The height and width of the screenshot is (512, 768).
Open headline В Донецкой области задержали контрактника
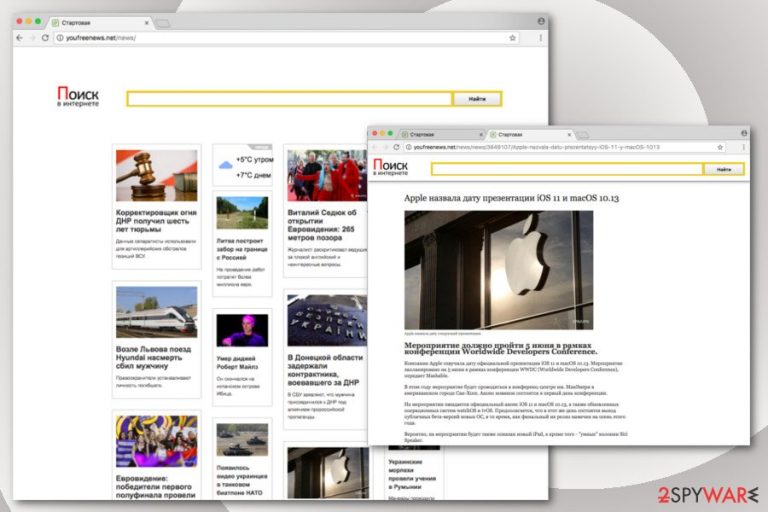click(x=326, y=370)
